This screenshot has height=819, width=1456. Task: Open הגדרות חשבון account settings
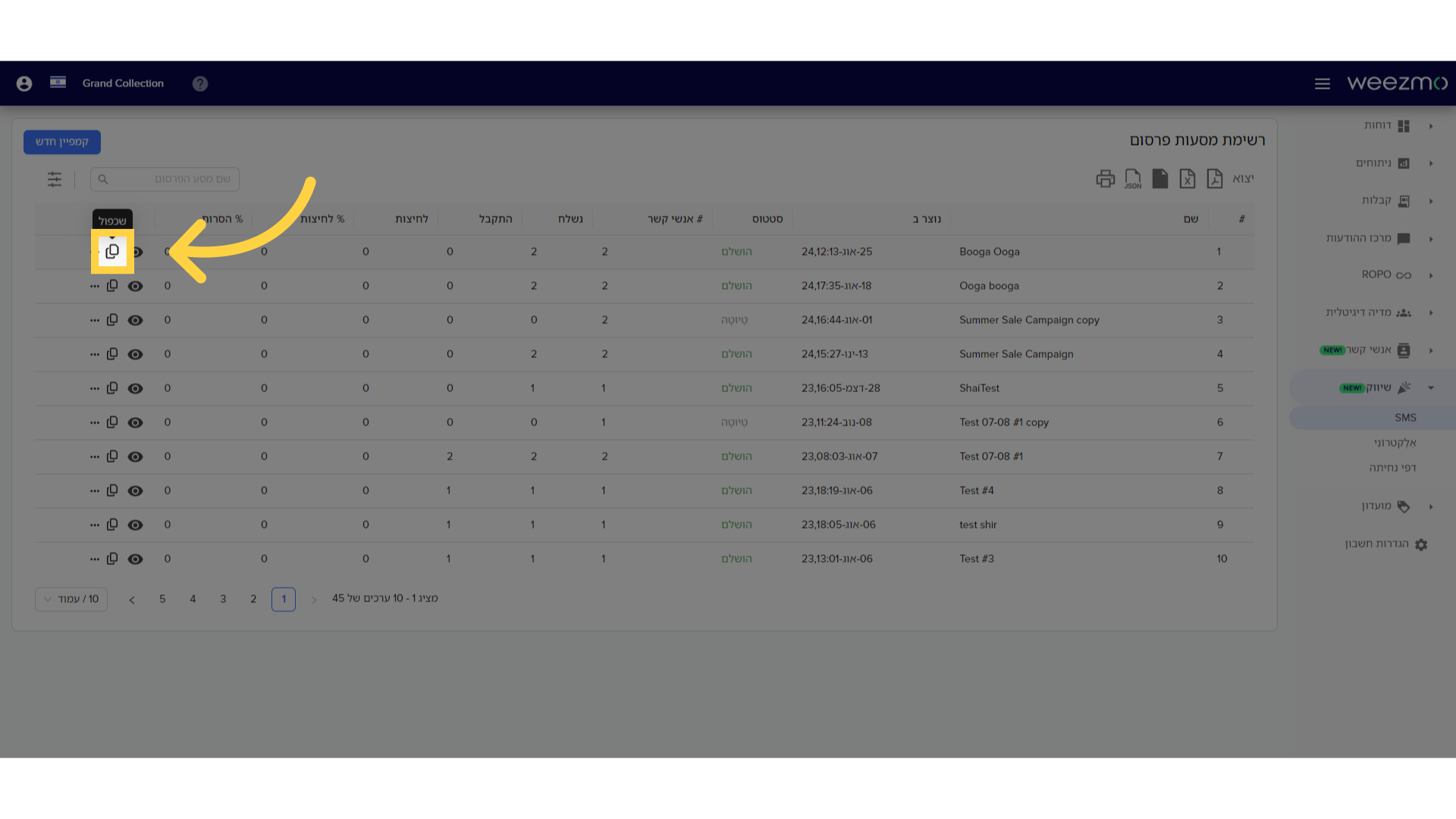(1385, 544)
